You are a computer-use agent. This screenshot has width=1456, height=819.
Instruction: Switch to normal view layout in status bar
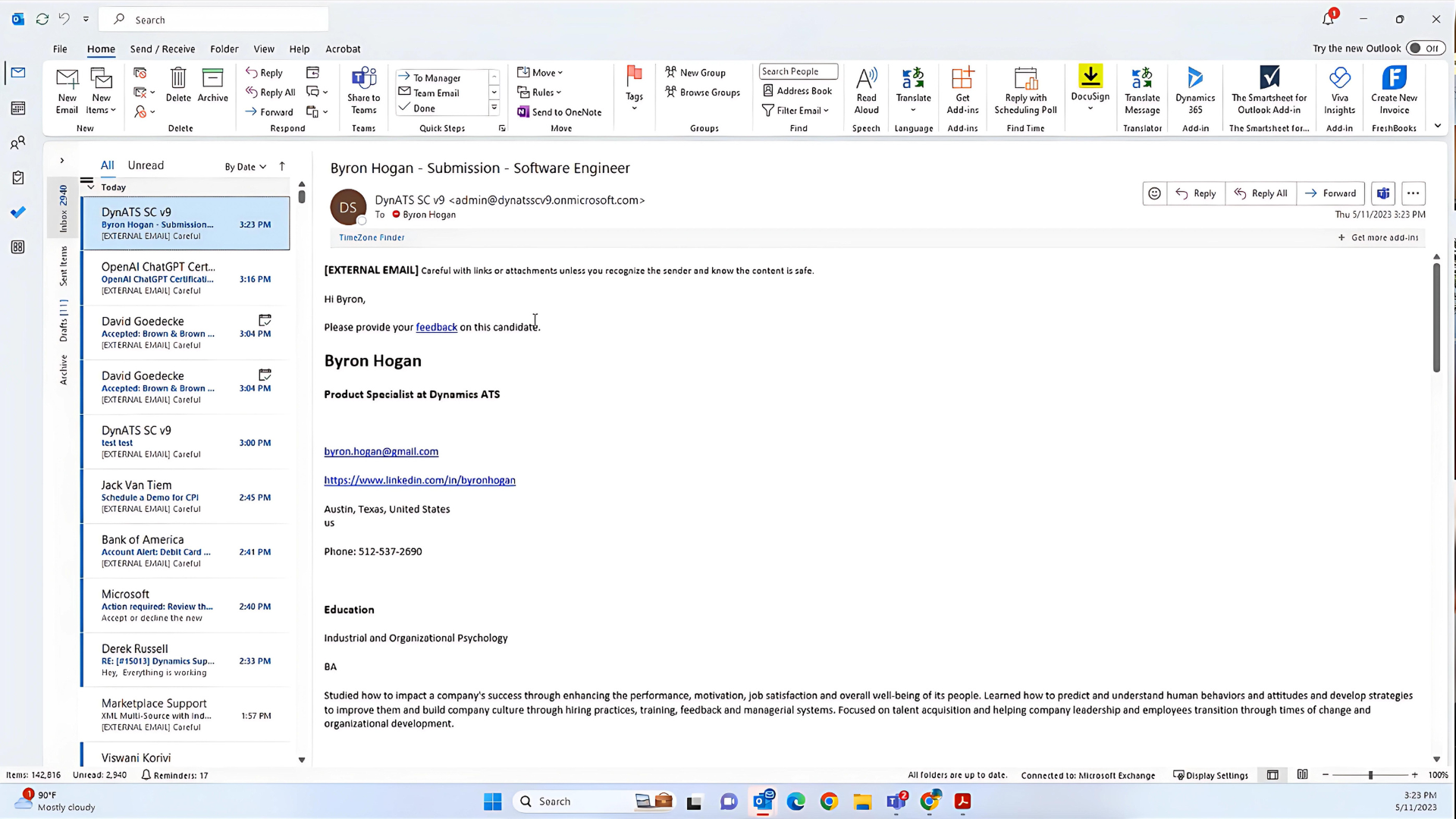[x=1272, y=775]
